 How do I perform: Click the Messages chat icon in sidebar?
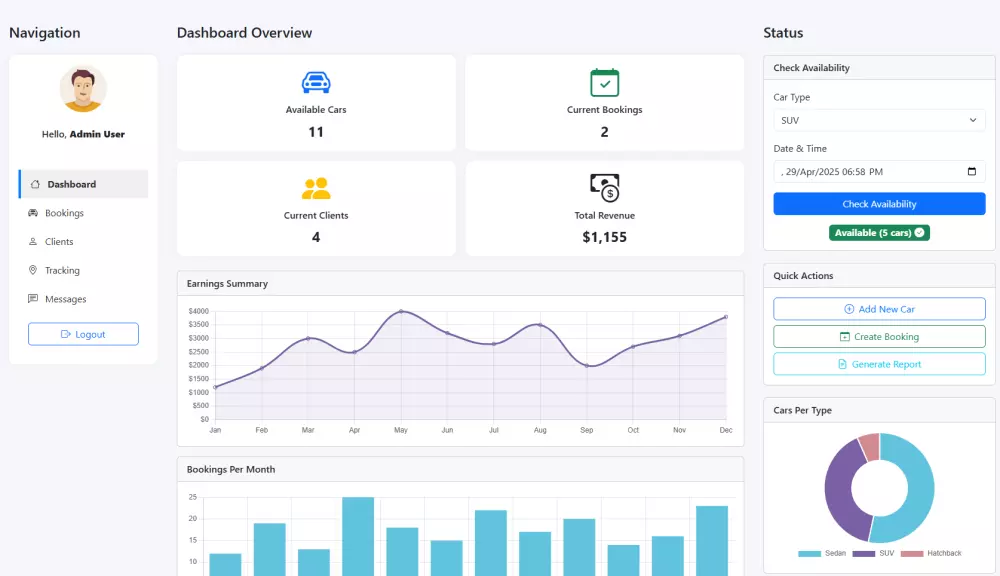33,299
